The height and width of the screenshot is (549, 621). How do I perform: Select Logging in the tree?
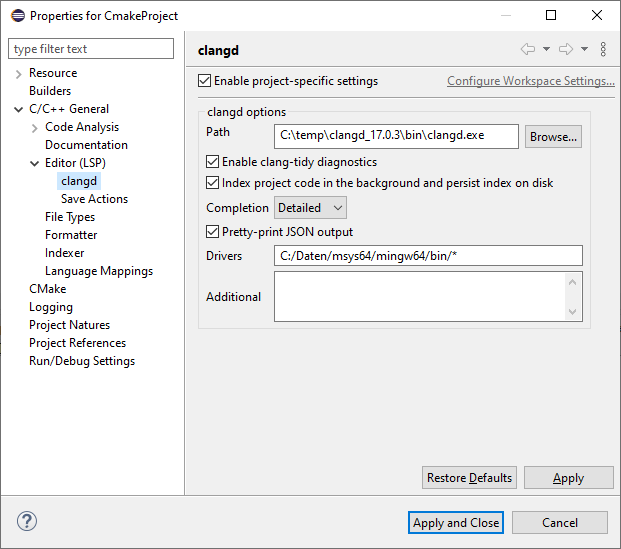pos(51,307)
